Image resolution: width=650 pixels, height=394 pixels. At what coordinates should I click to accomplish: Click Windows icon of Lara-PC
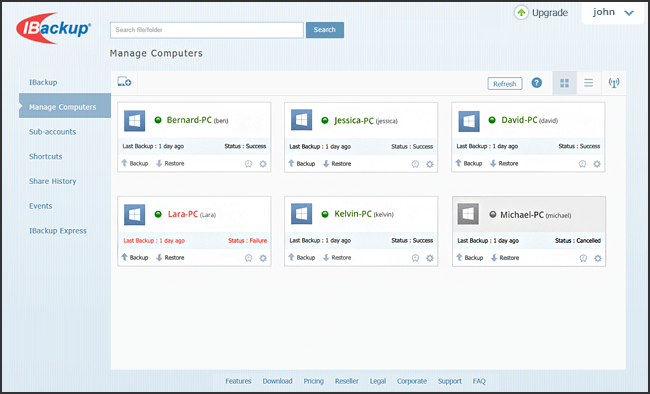click(134, 214)
